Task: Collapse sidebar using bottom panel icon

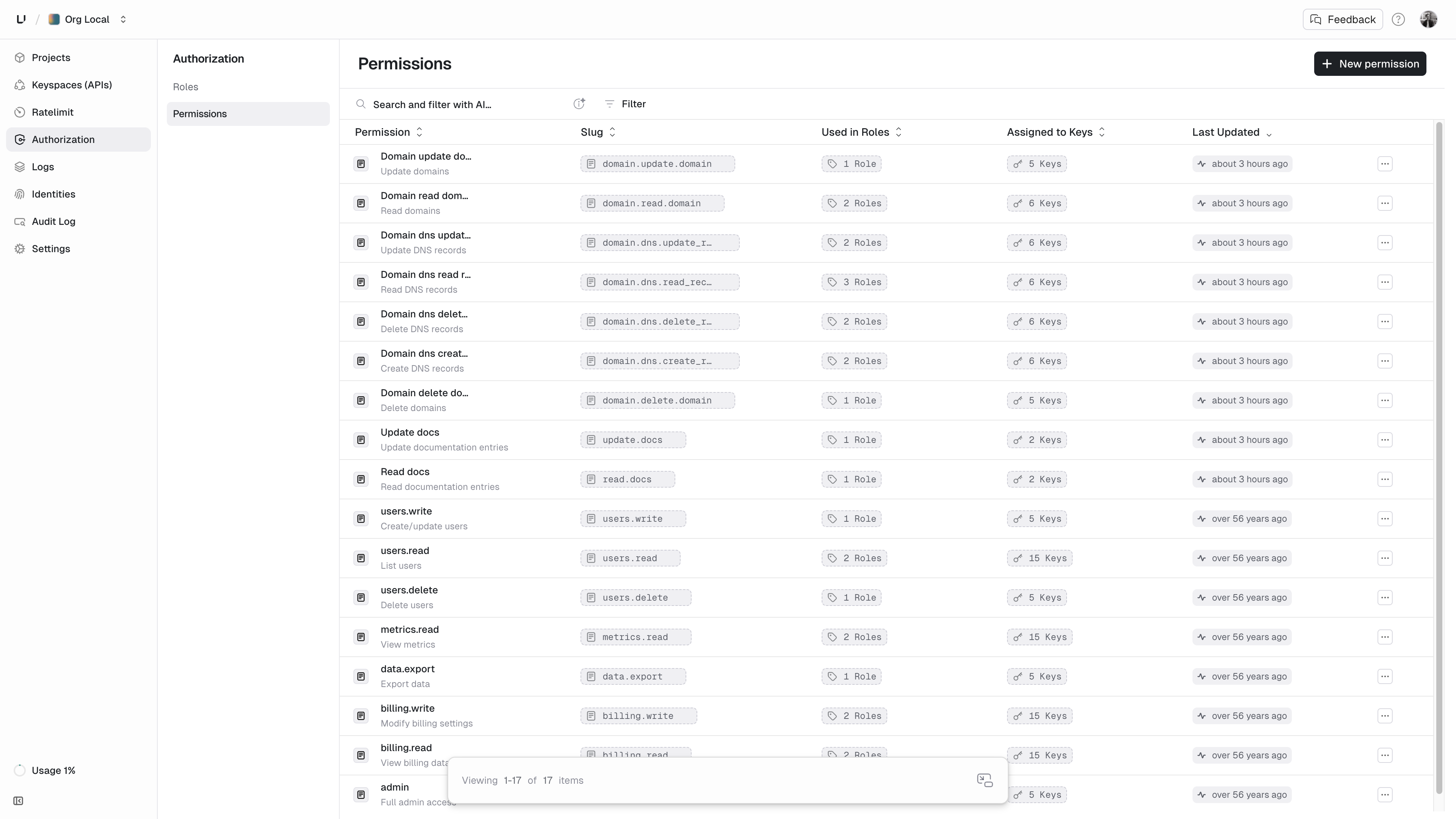Action: [x=18, y=800]
